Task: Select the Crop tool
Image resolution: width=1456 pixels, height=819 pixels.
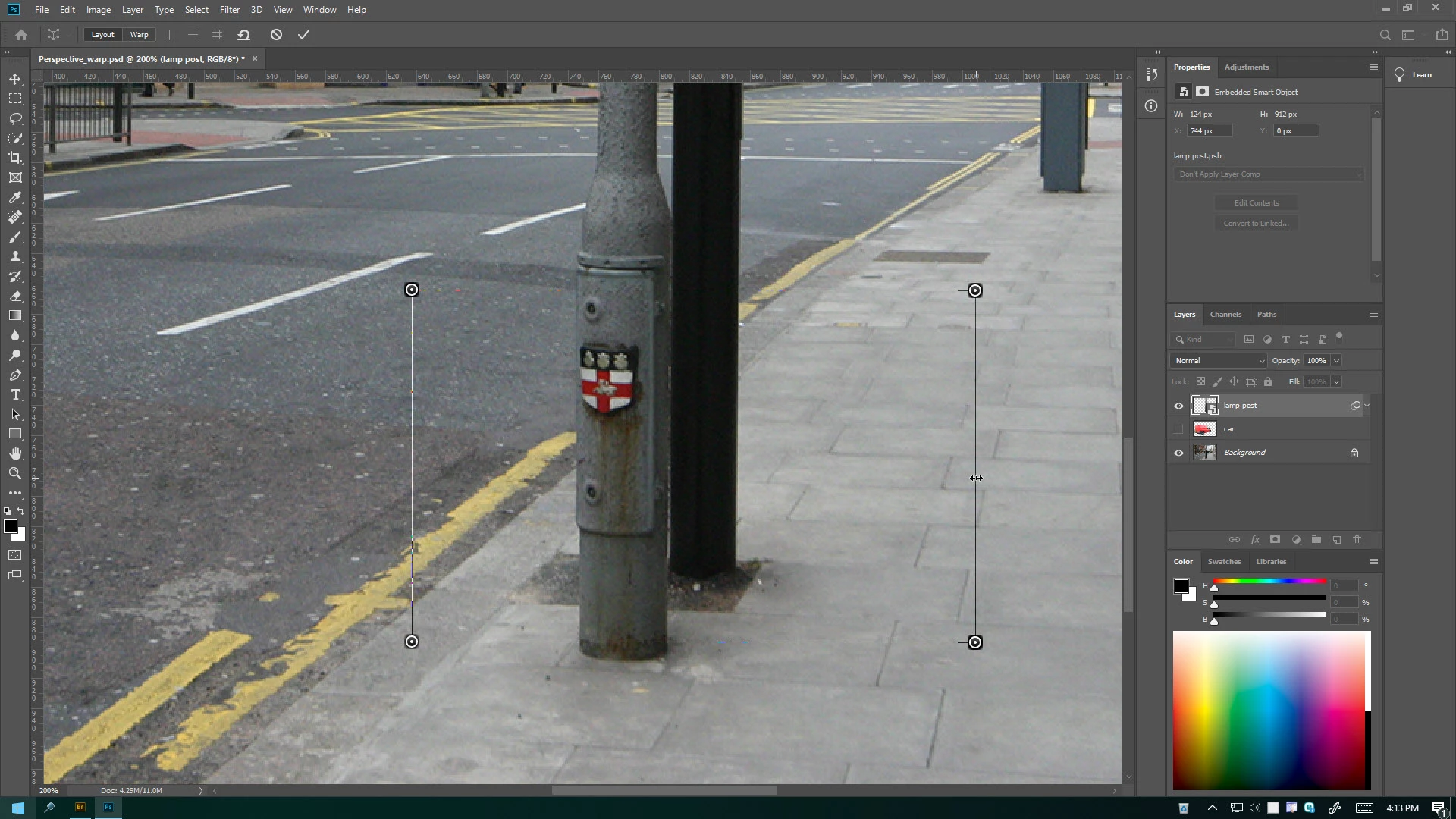Action: 15,158
